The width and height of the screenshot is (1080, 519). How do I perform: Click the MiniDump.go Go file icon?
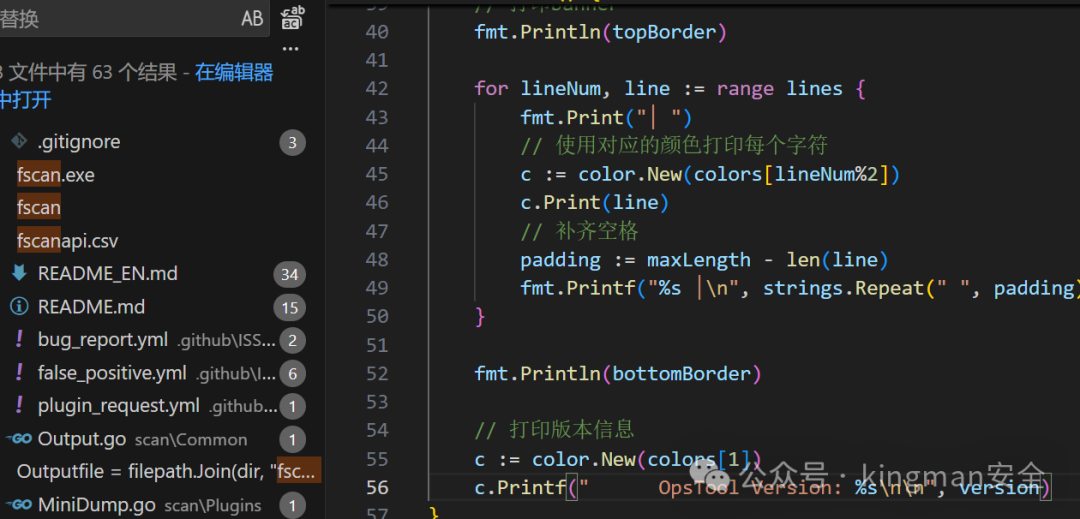18,505
